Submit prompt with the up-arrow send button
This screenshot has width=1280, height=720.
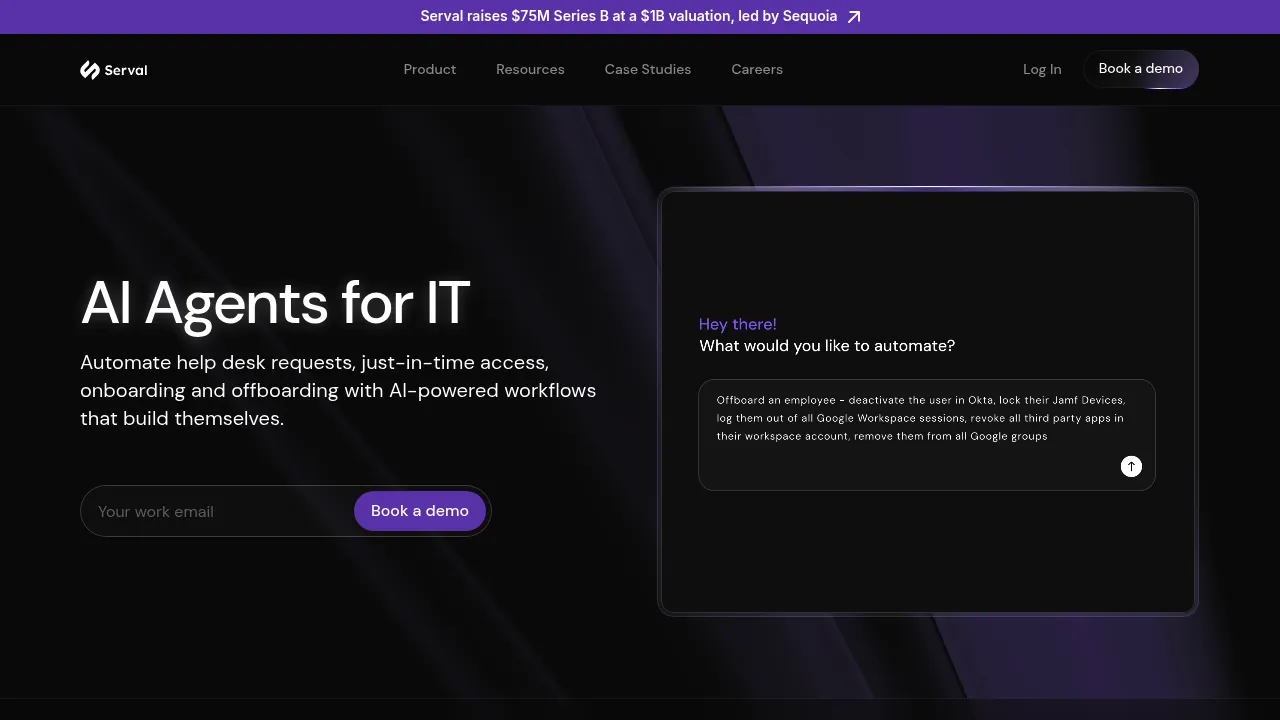pos(1131,466)
